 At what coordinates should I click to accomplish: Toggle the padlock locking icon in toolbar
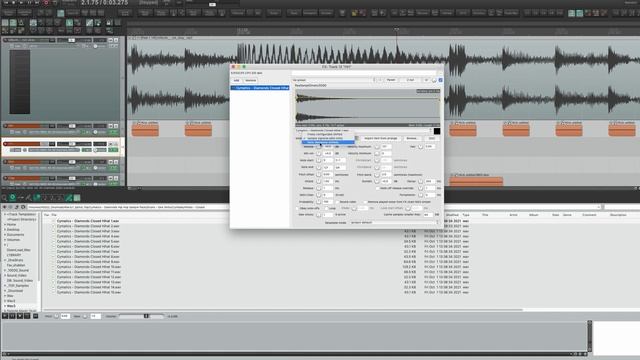coord(109,23)
